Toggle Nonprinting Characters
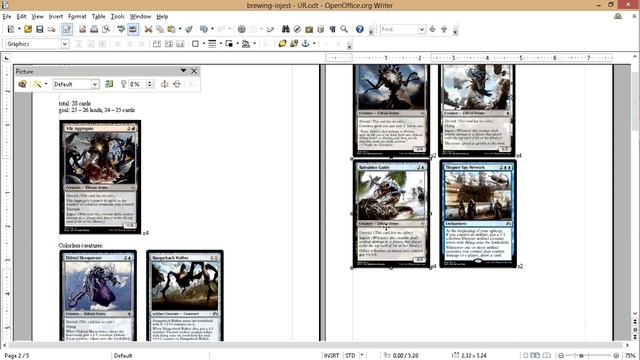 pyautogui.click(x=333, y=29)
